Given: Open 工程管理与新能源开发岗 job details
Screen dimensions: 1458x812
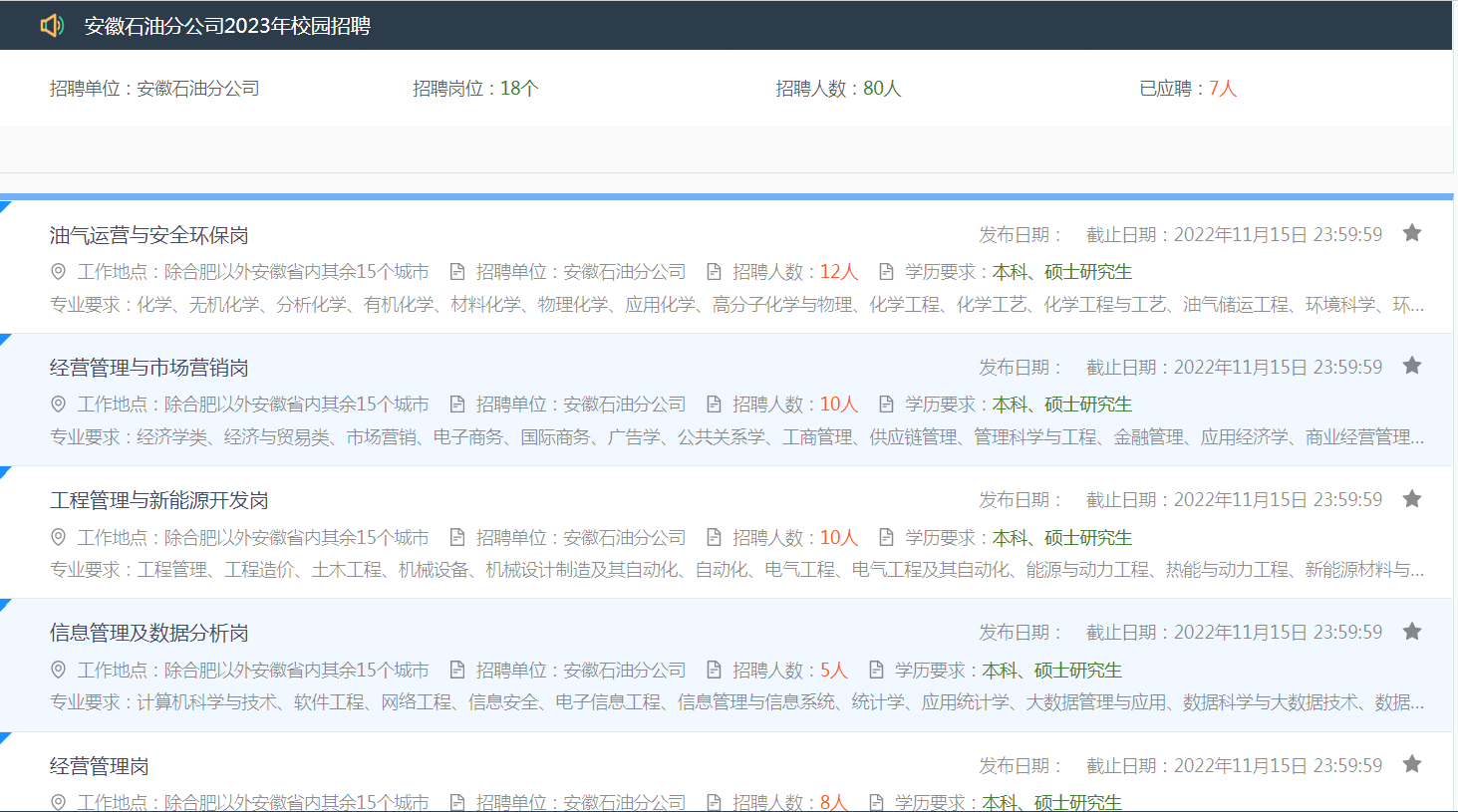Looking at the screenshot, I should 159,500.
